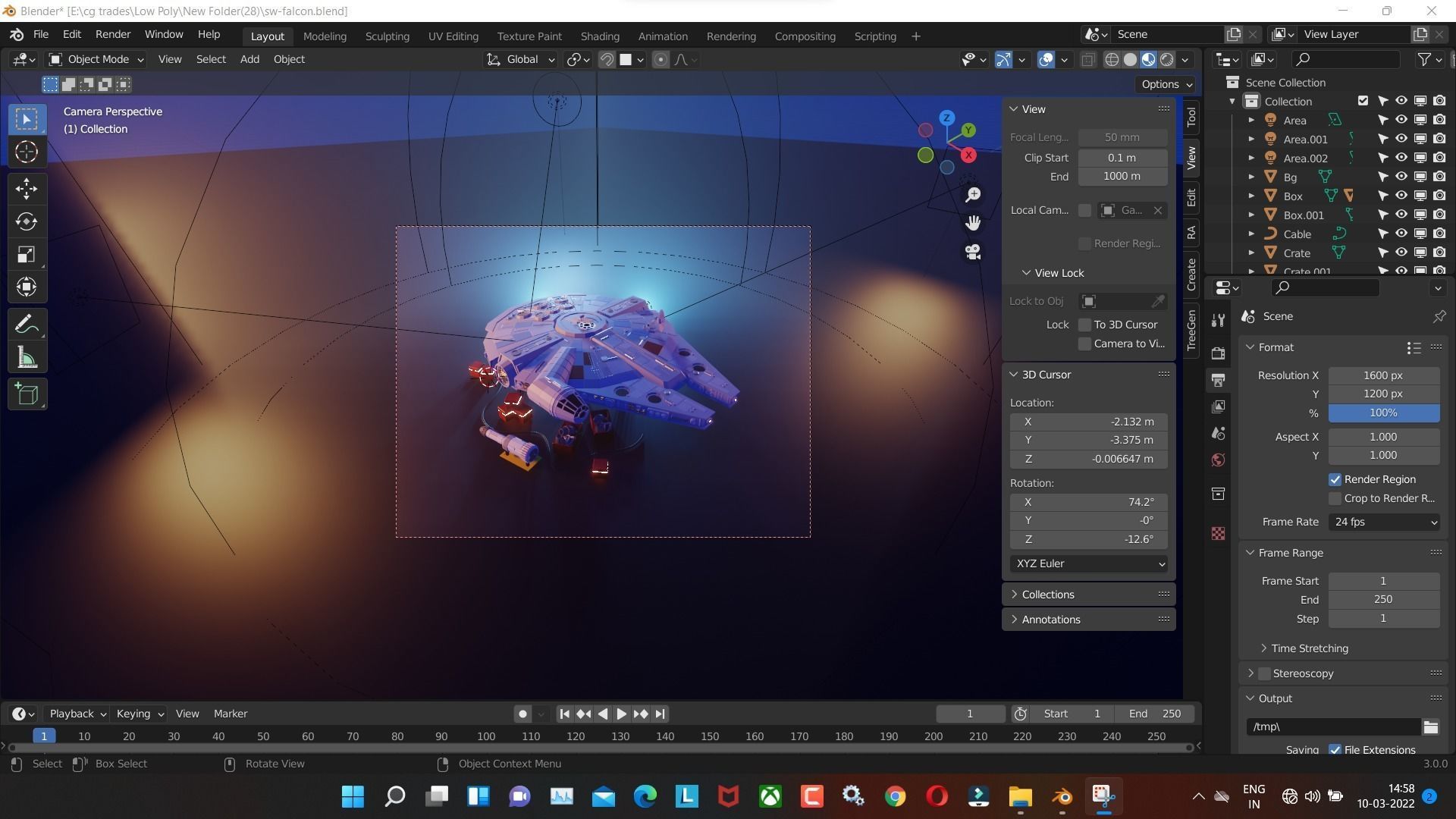Switch to the Shading workspace tab
1456x819 pixels.
point(599,36)
